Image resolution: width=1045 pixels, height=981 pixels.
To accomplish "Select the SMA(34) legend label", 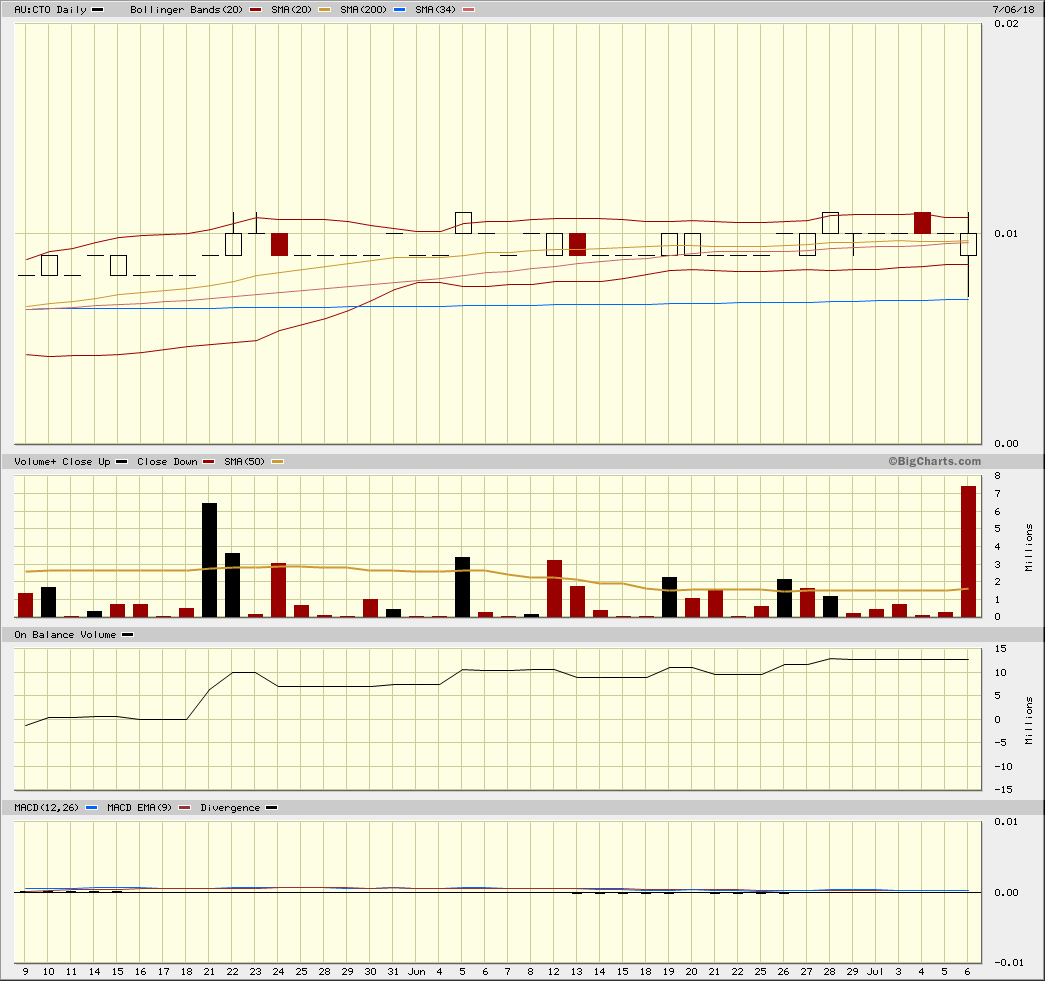I will pos(435,10).
